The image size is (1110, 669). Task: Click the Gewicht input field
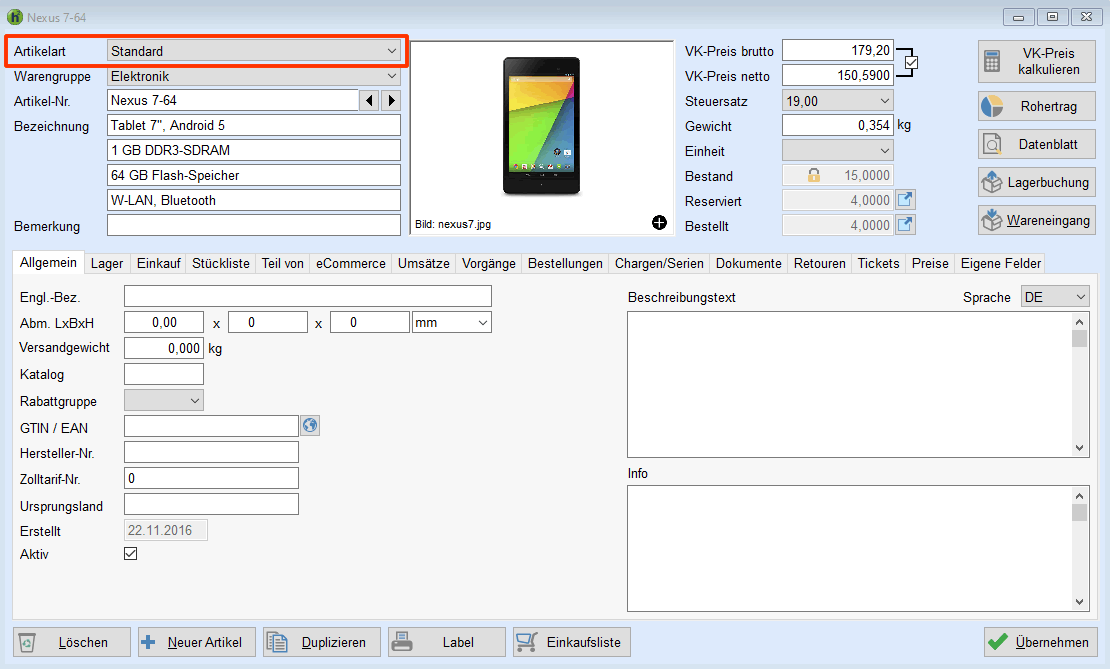[x=837, y=125]
